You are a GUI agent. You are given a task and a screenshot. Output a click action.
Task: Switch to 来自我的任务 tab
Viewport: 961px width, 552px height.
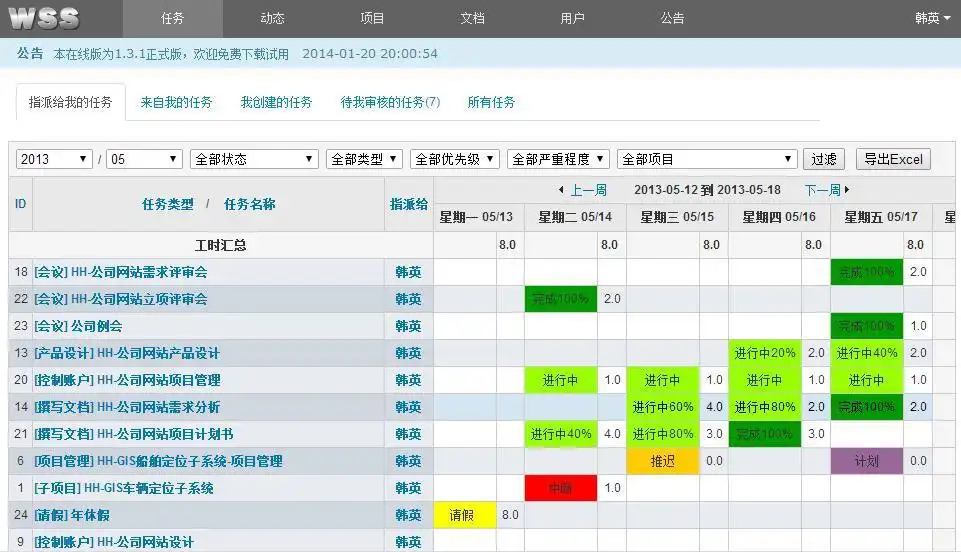pos(176,102)
